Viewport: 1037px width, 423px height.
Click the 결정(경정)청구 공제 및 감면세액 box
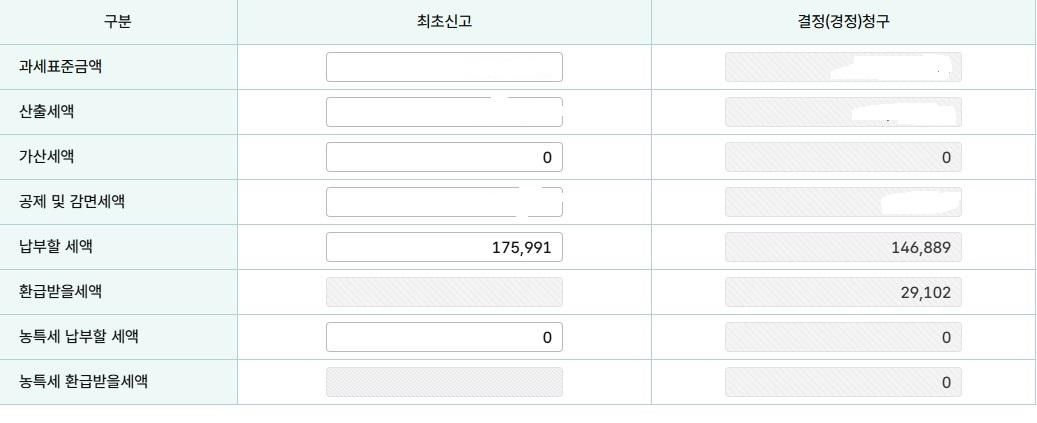843,202
